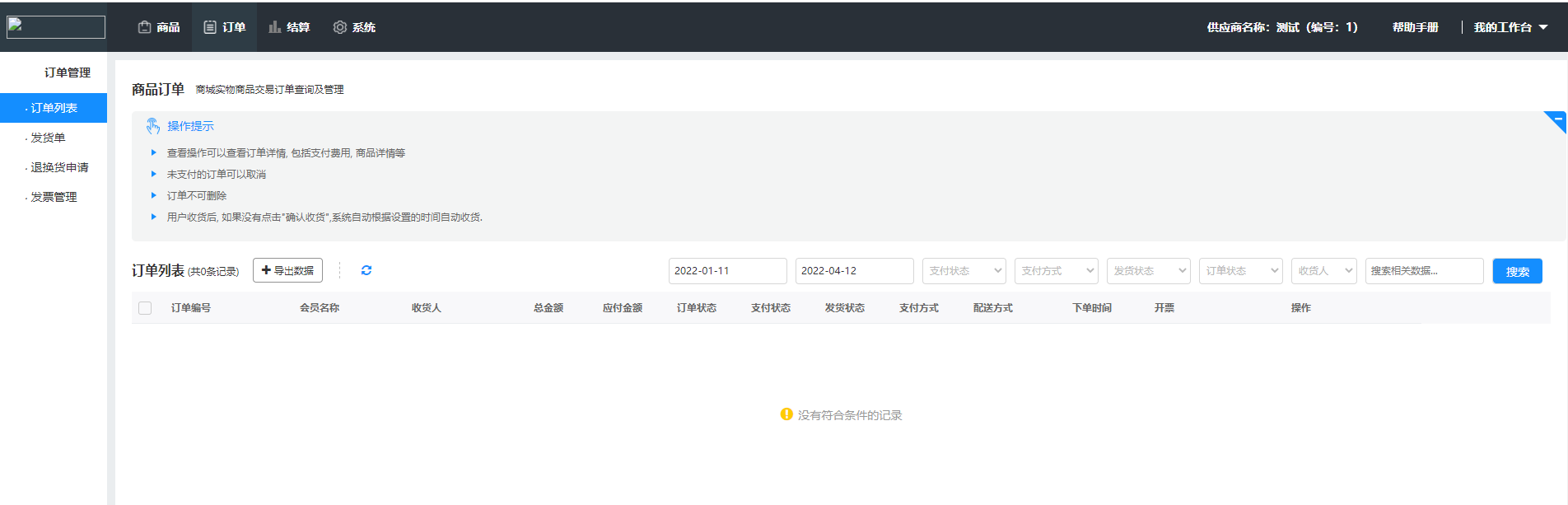
Task: Expand the 支付方式 filter dropdown
Action: pyautogui.click(x=1057, y=271)
